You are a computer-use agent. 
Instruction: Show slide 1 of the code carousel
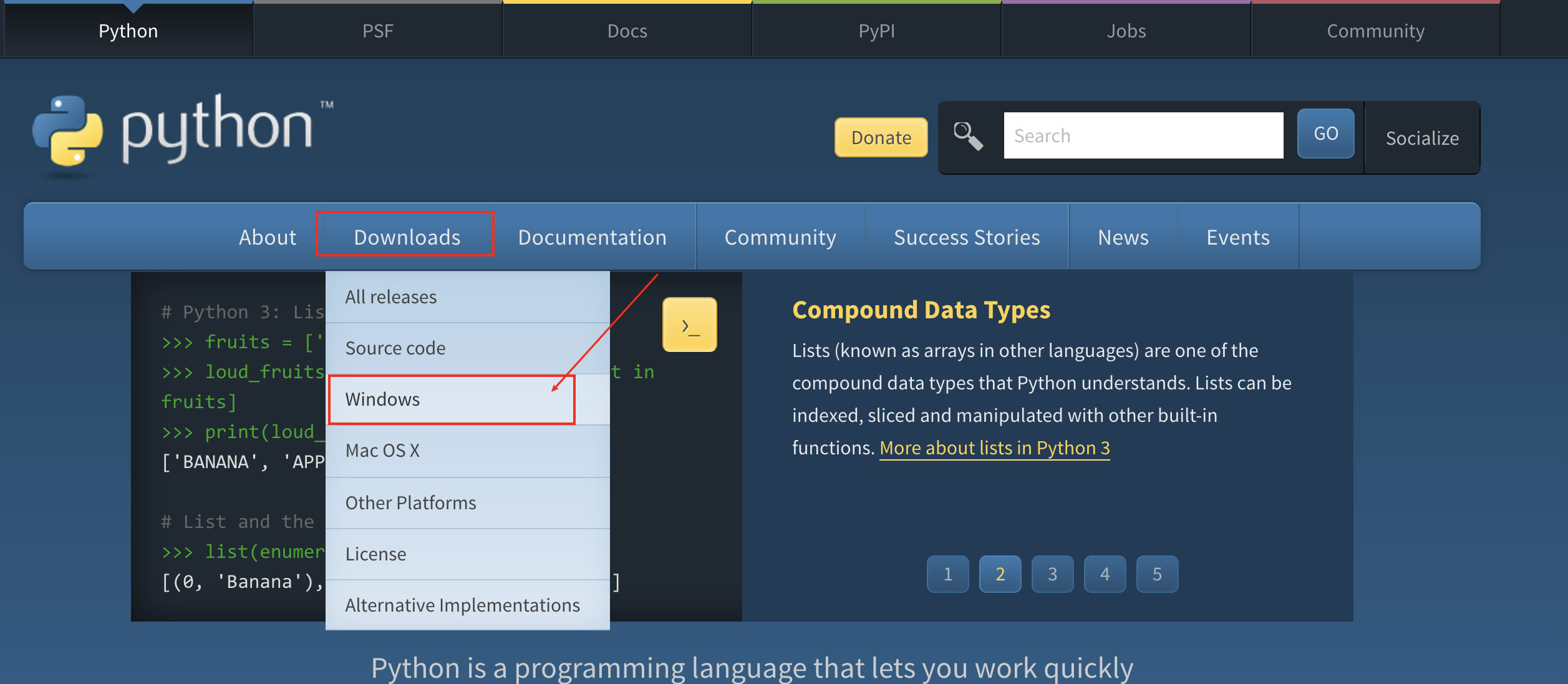tap(947, 574)
